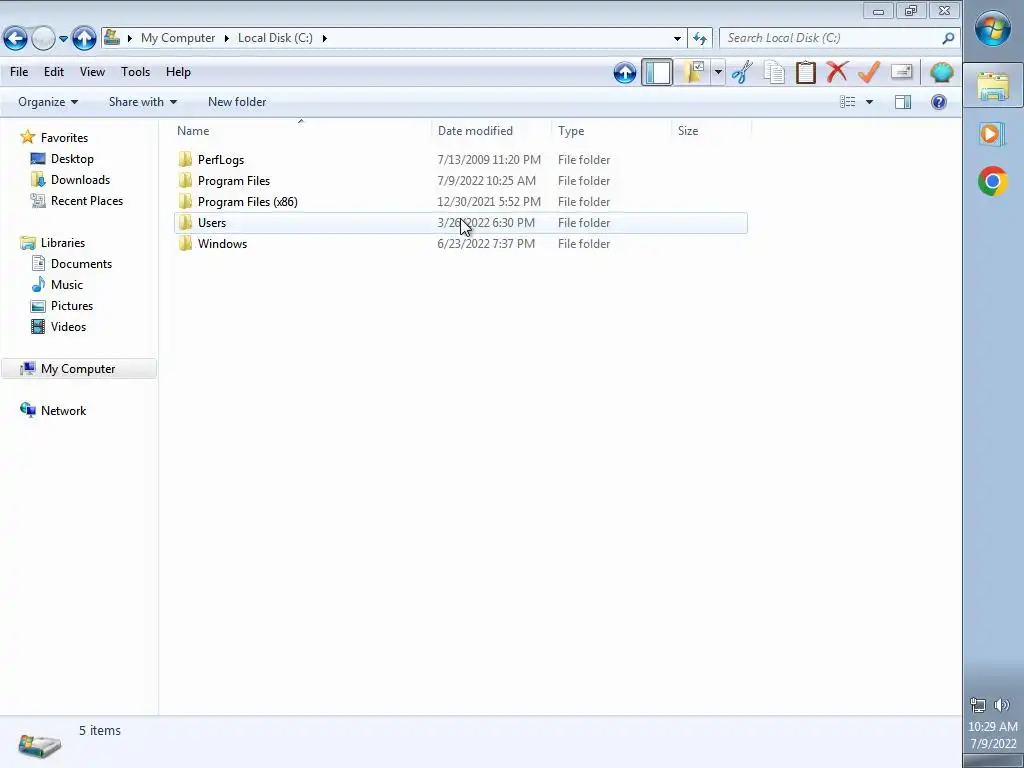Open the Organize dropdown
Screen dimensions: 1024x768
[48, 102]
